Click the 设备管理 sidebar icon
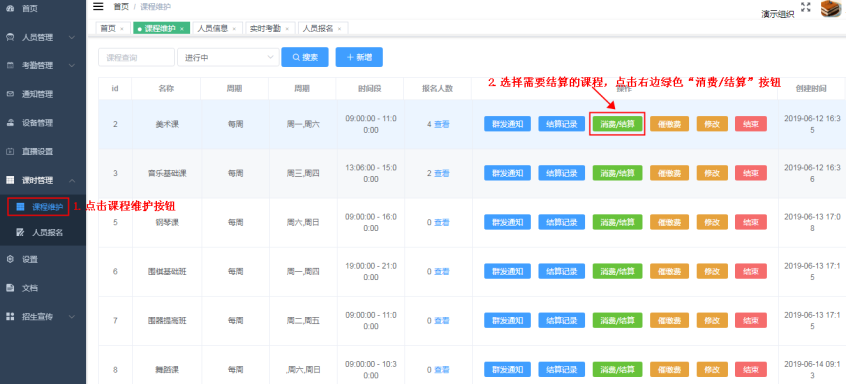 coord(10,123)
